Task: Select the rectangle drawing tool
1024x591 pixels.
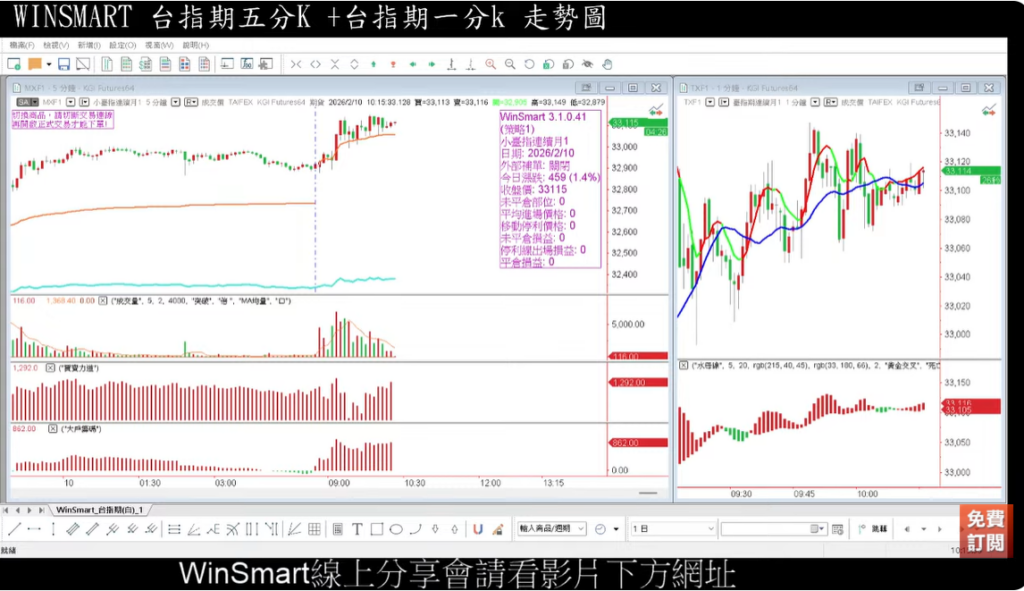Action: click(x=376, y=529)
